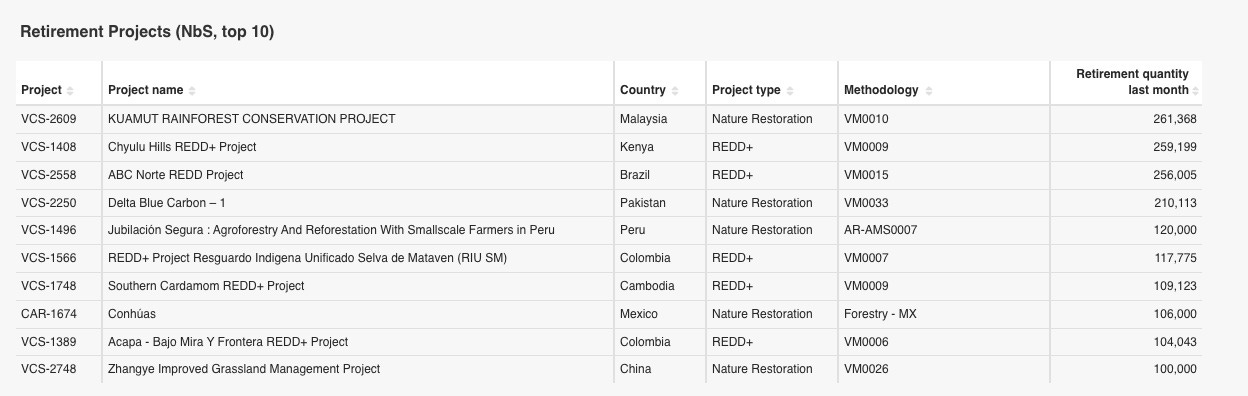The height and width of the screenshot is (396, 1248).
Task: Click retirement quantity 259,199
Action: click(1174, 147)
